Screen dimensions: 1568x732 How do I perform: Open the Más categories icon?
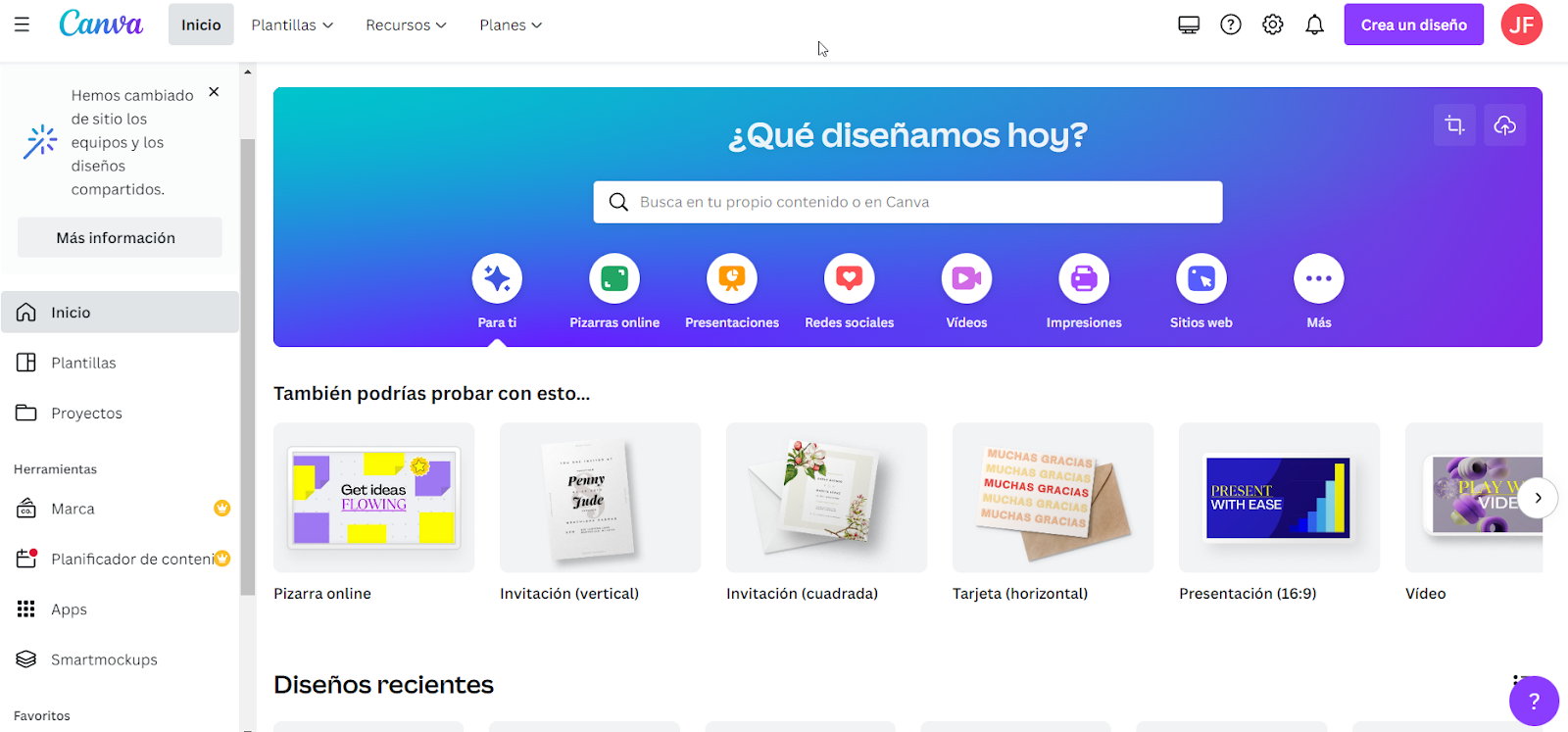[x=1319, y=279]
